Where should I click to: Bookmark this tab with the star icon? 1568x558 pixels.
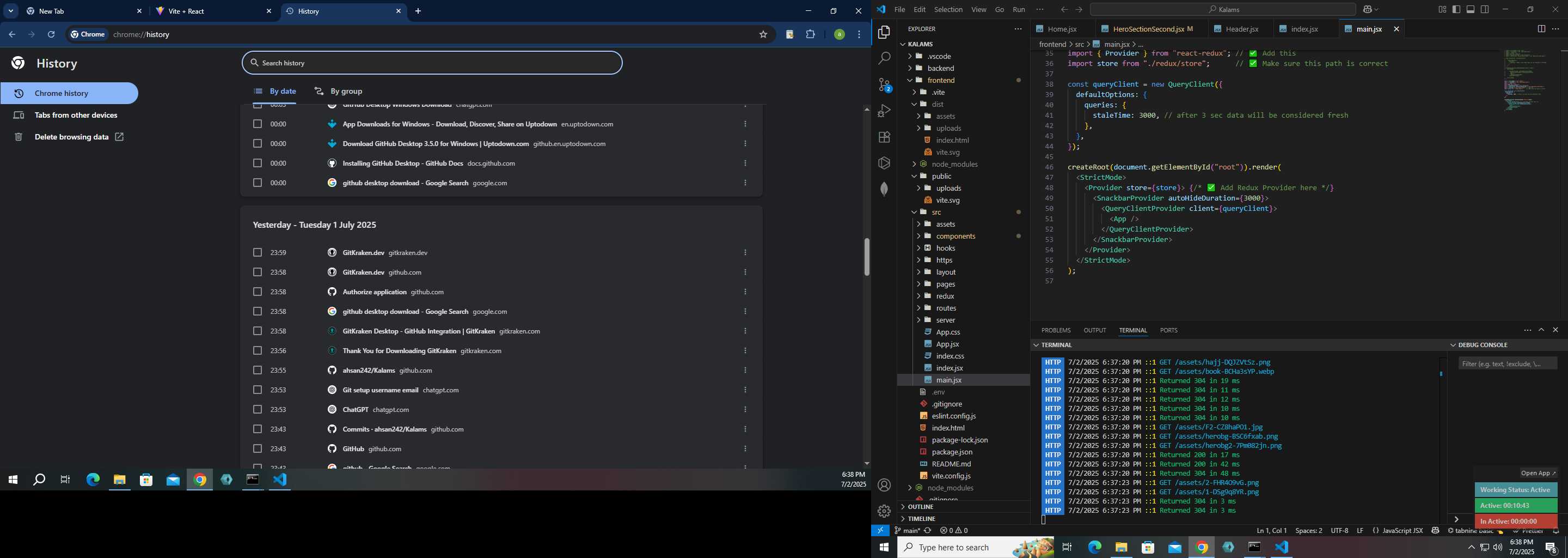point(763,35)
